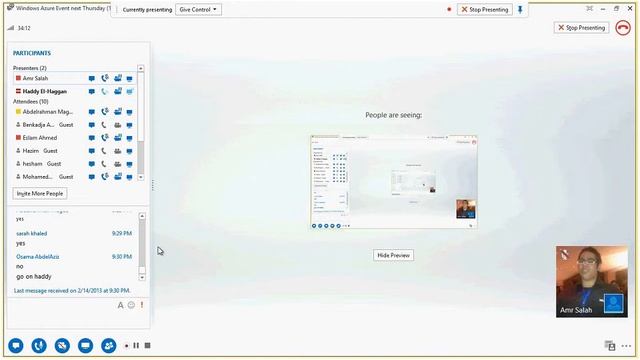This screenshot has height=360, width=640.
Task: Pause the meeting recording
Action: [136, 346]
